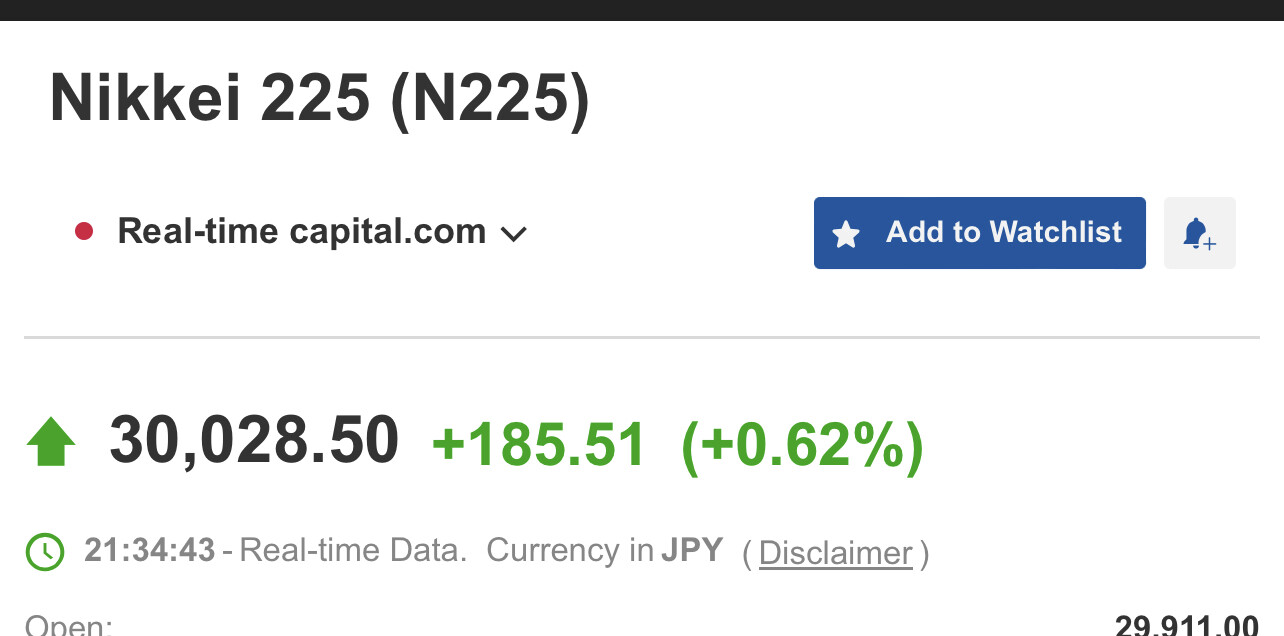
Task: Click the star icon on the watchlist button
Action: 846,234
